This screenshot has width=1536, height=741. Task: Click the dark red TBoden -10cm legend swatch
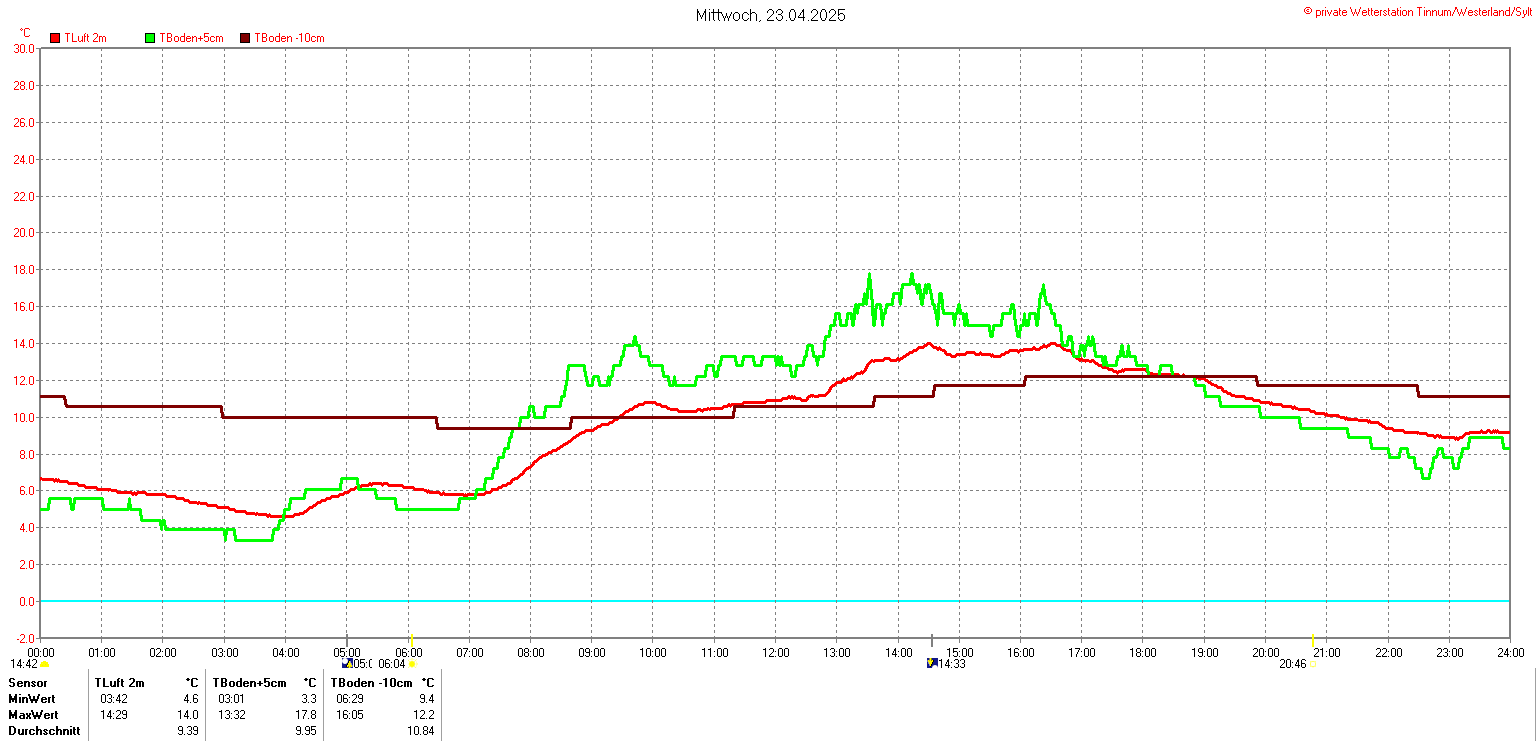coord(245,38)
